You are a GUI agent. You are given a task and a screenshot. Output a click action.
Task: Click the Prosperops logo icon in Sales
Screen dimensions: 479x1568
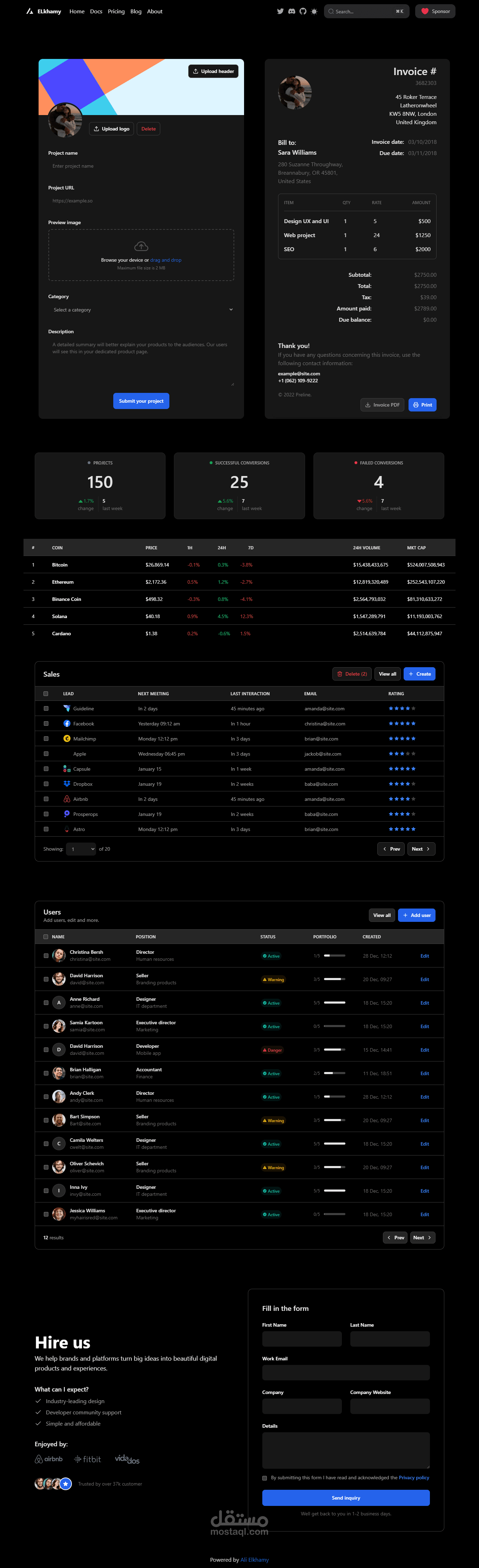pyautogui.click(x=67, y=814)
